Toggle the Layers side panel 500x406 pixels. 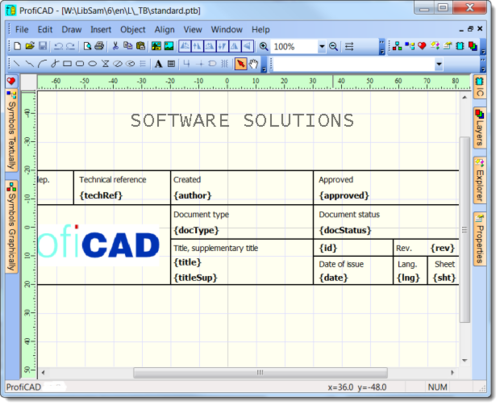(x=479, y=127)
